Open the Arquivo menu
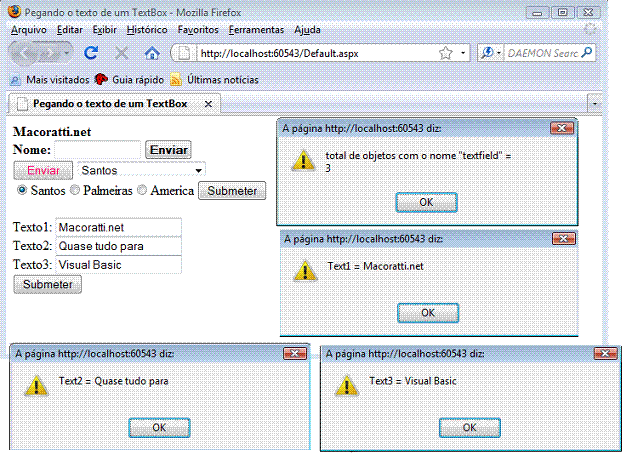The width and height of the screenshot is (632, 461). tap(29, 30)
